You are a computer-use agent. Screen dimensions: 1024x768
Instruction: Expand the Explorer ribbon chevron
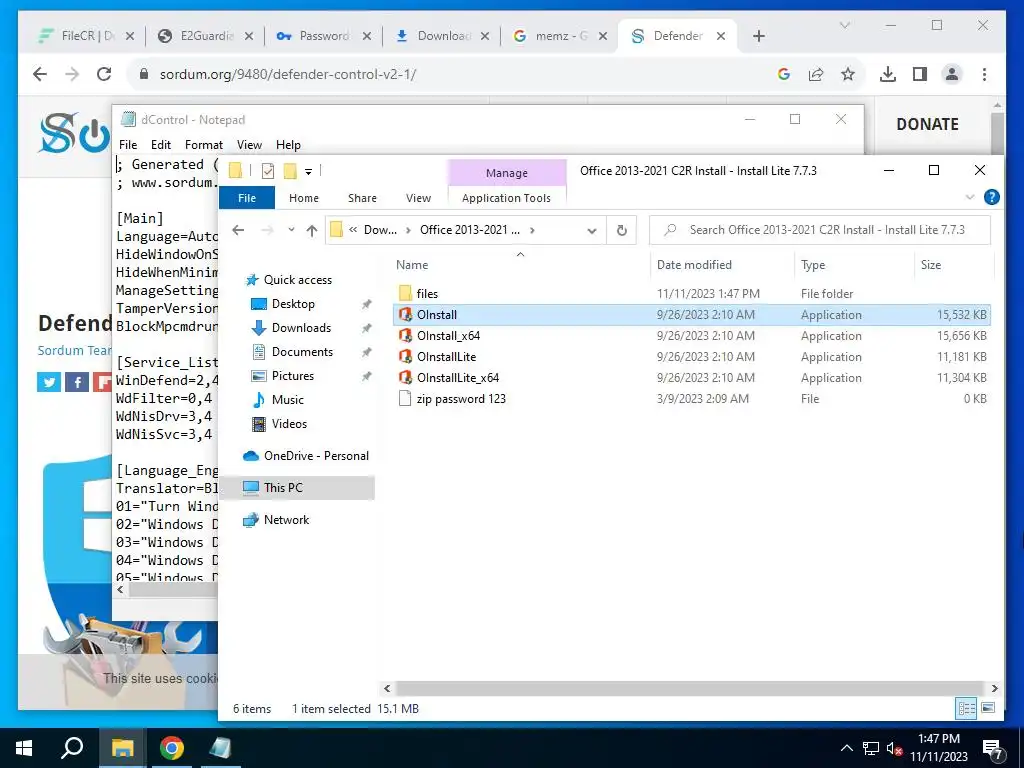point(970,197)
